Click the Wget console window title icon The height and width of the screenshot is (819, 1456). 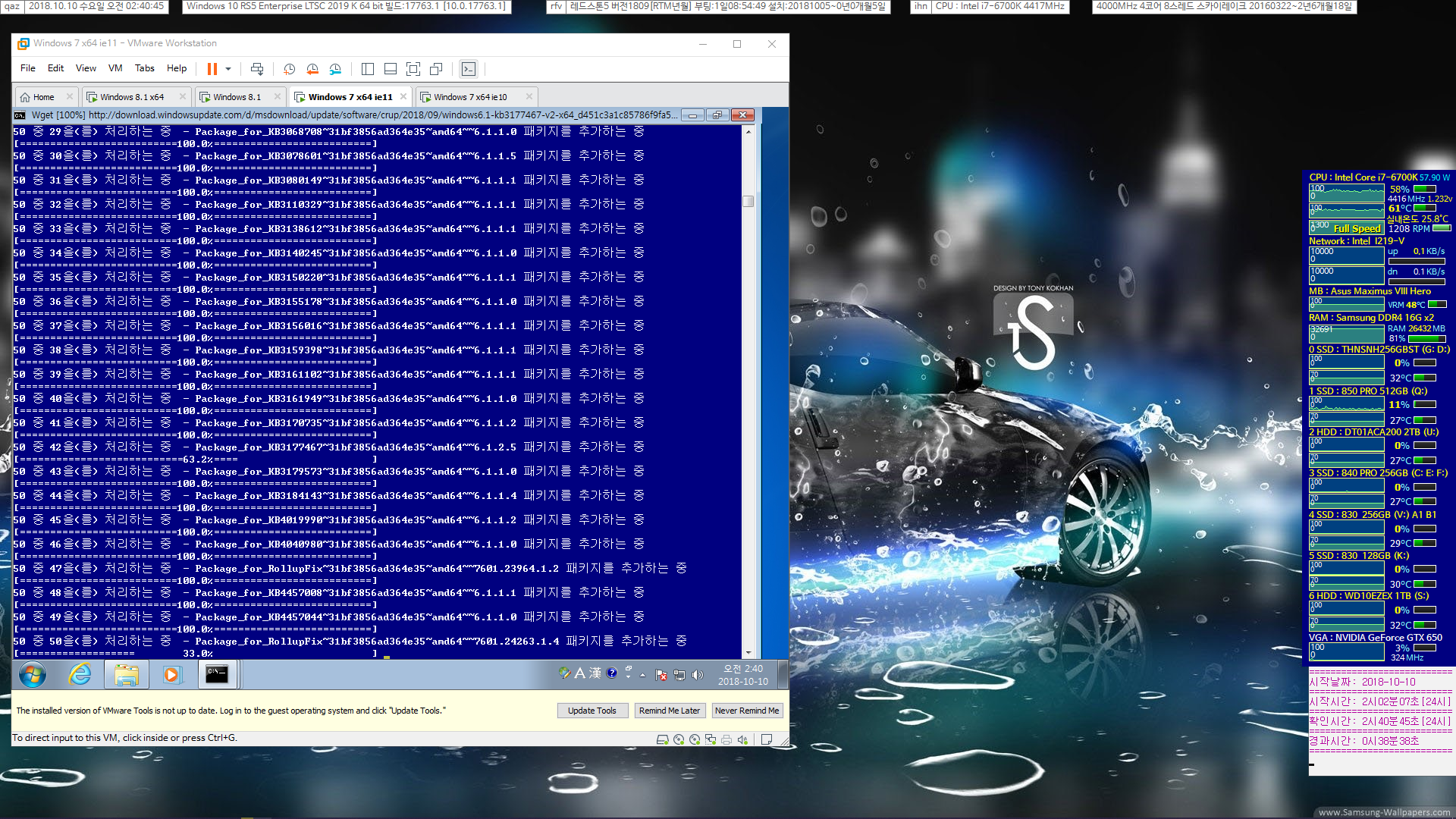click(20, 115)
